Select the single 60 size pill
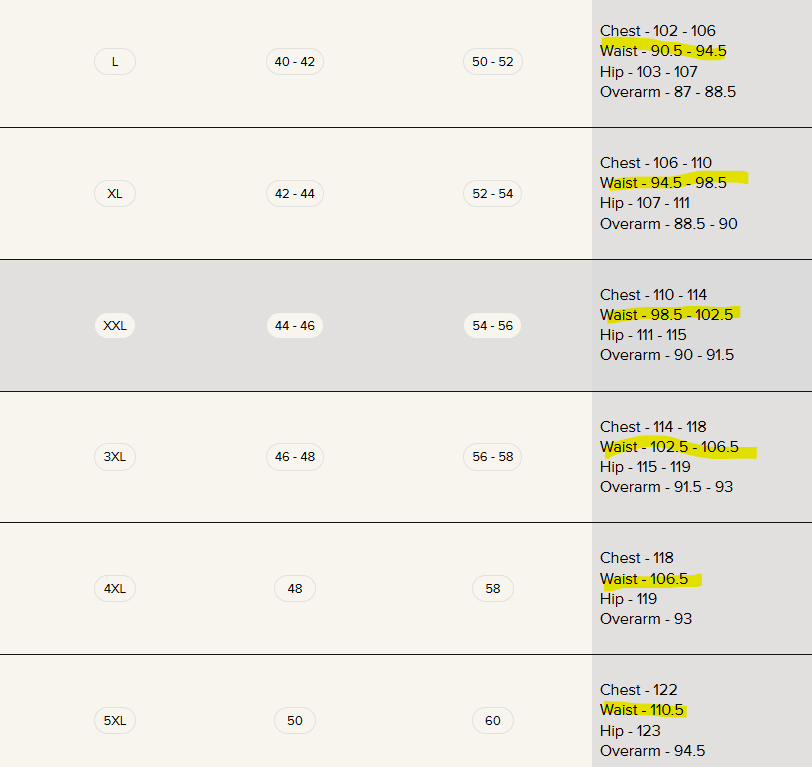Screen dimensions: 812x767 [493, 720]
